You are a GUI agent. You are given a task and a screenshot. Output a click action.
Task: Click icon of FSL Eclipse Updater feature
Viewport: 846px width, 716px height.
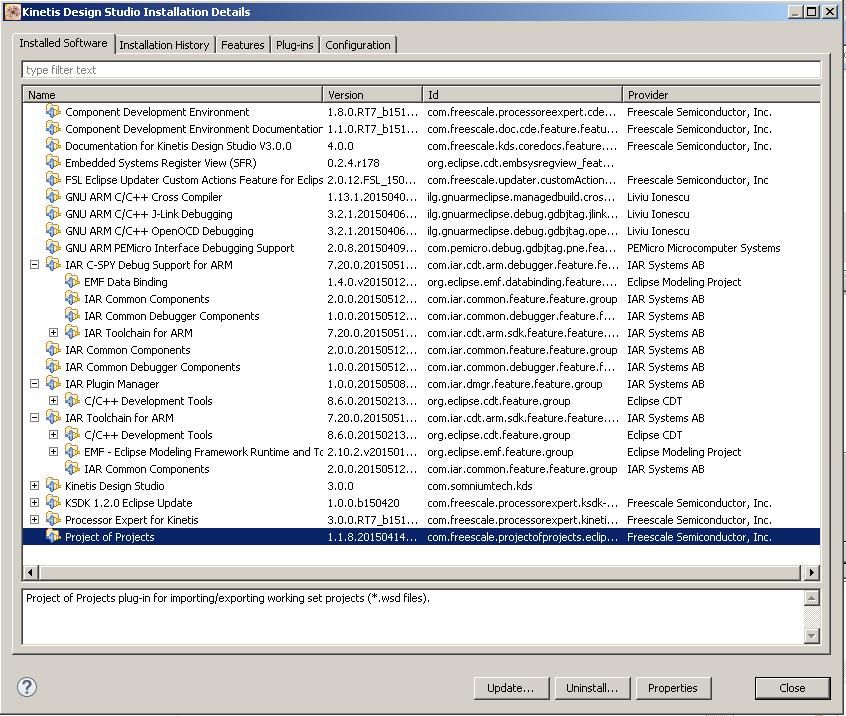[x=53, y=180]
